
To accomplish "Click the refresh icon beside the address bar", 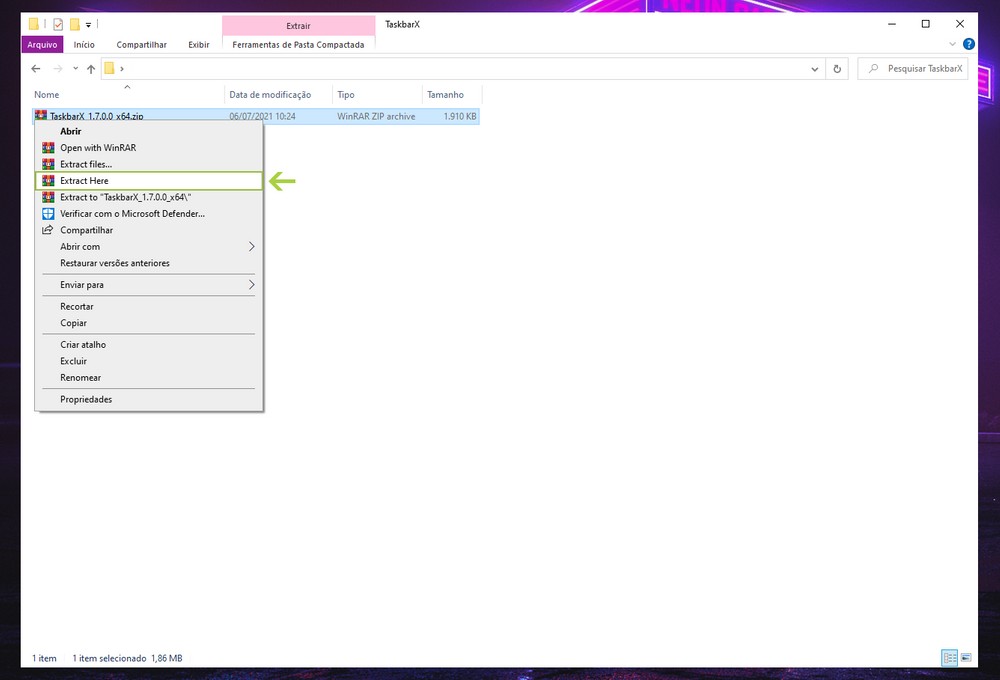I will click(x=838, y=69).
